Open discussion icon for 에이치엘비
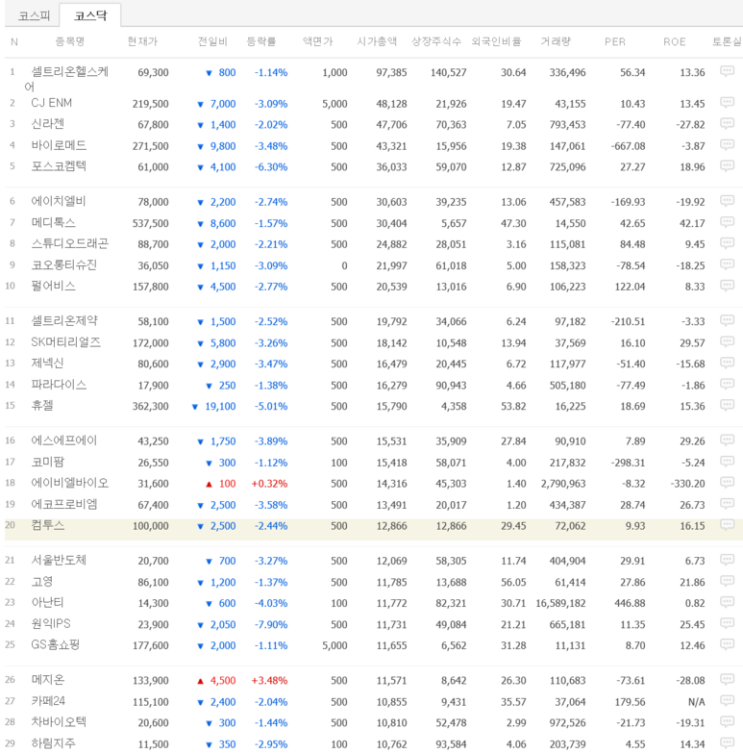The width and height of the screenshot is (743, 754). pyautogui.click(x=727, y=201)
